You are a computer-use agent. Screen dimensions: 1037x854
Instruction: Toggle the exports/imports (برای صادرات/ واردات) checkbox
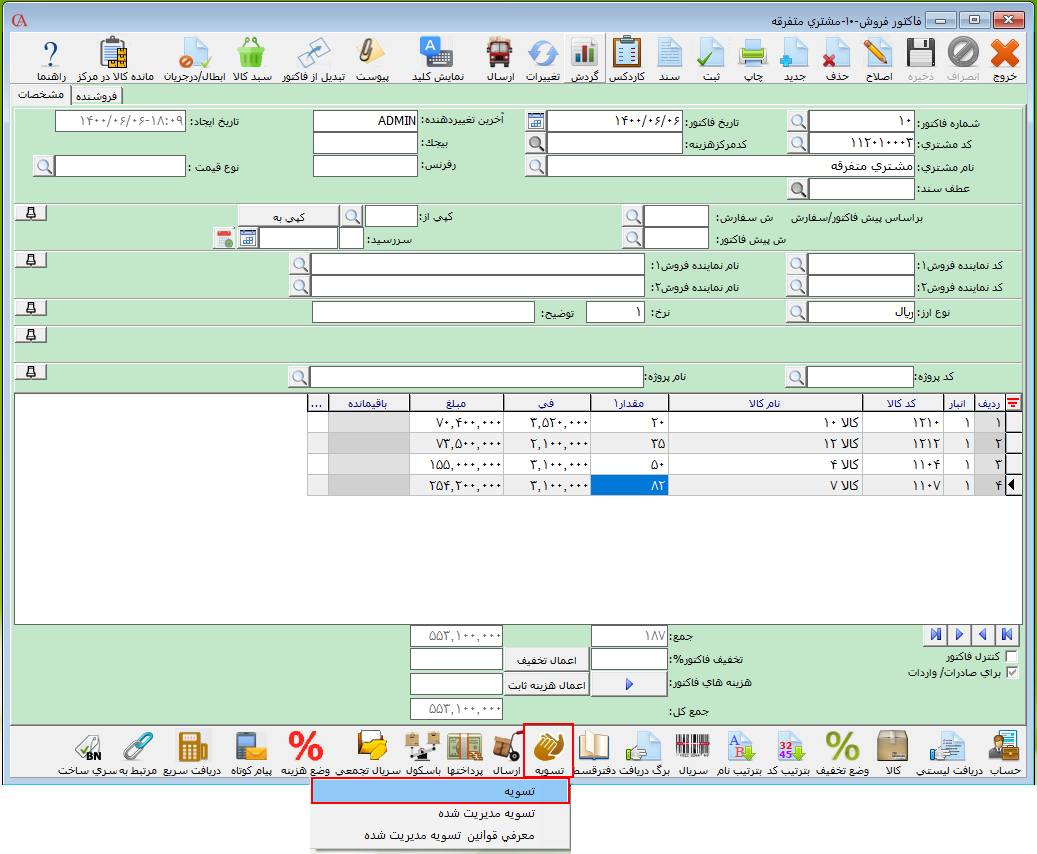(x=1011, y=673)
